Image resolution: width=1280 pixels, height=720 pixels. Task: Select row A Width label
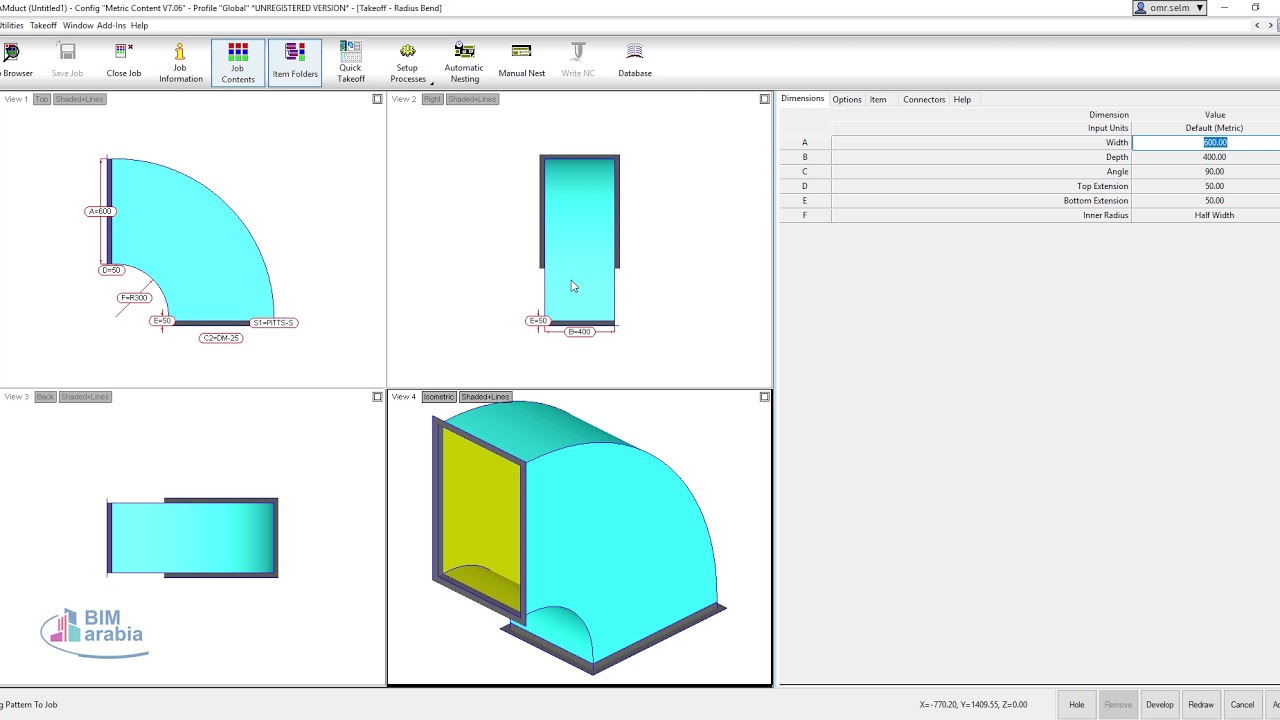click(x=1116, y=142)
